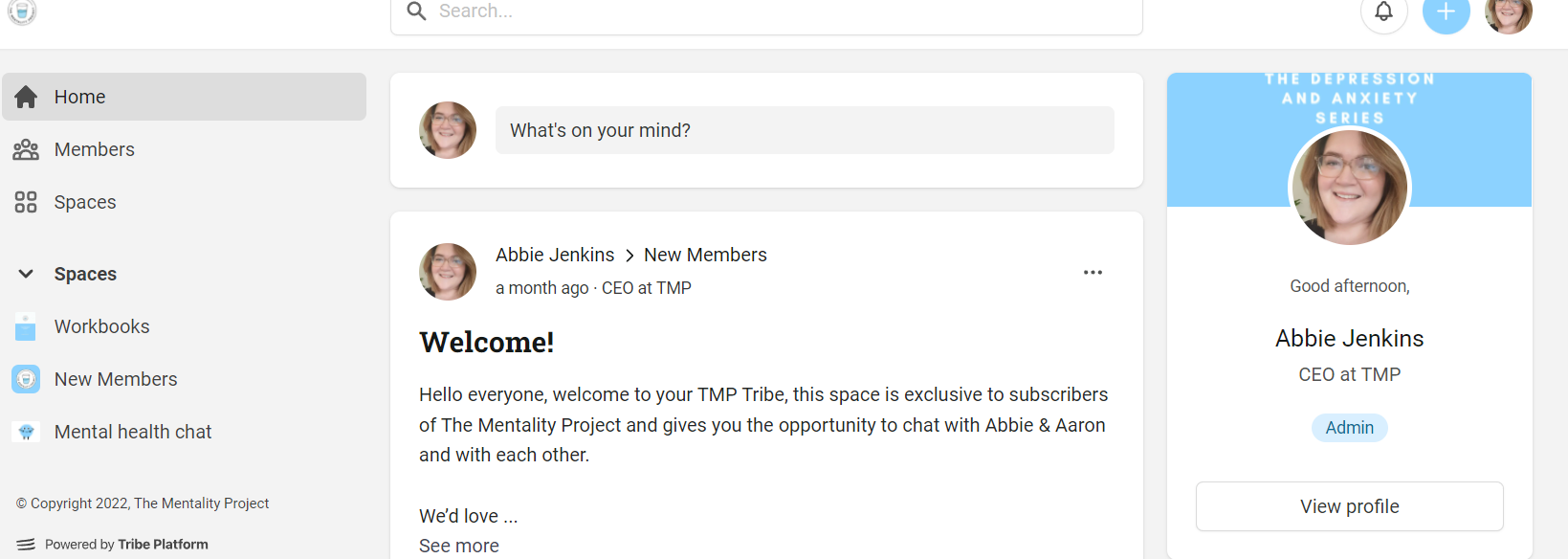1568x559 pixels.
Task: Click the Members people icon
Action: tap(26, 149)
